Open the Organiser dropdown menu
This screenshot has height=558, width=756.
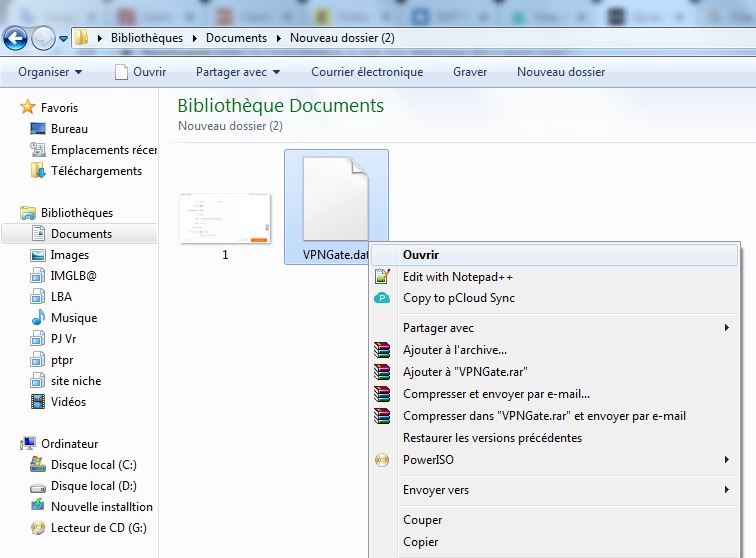(50, 72)
